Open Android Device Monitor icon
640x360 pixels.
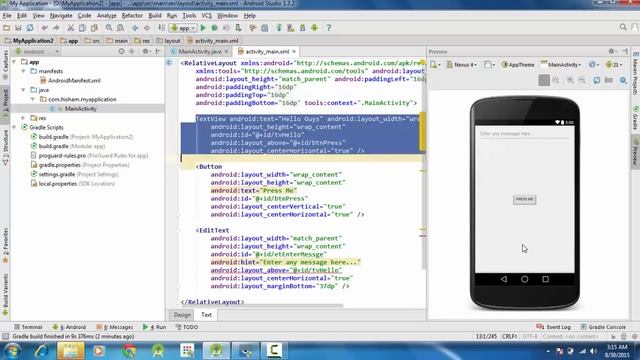pos(314,28)
